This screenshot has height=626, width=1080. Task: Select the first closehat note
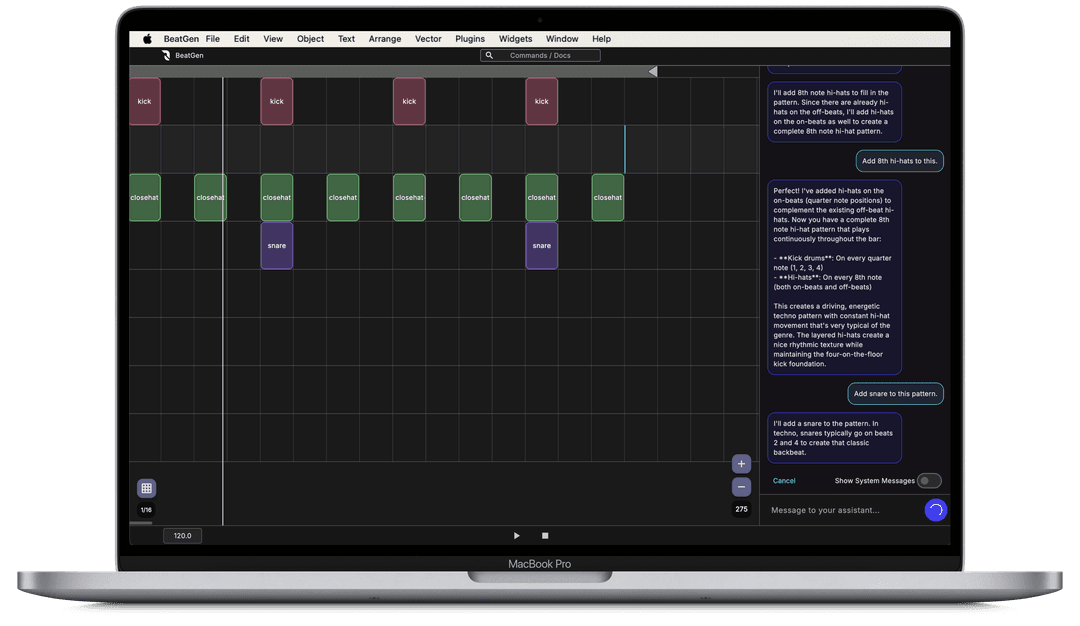tap(145, 198)
